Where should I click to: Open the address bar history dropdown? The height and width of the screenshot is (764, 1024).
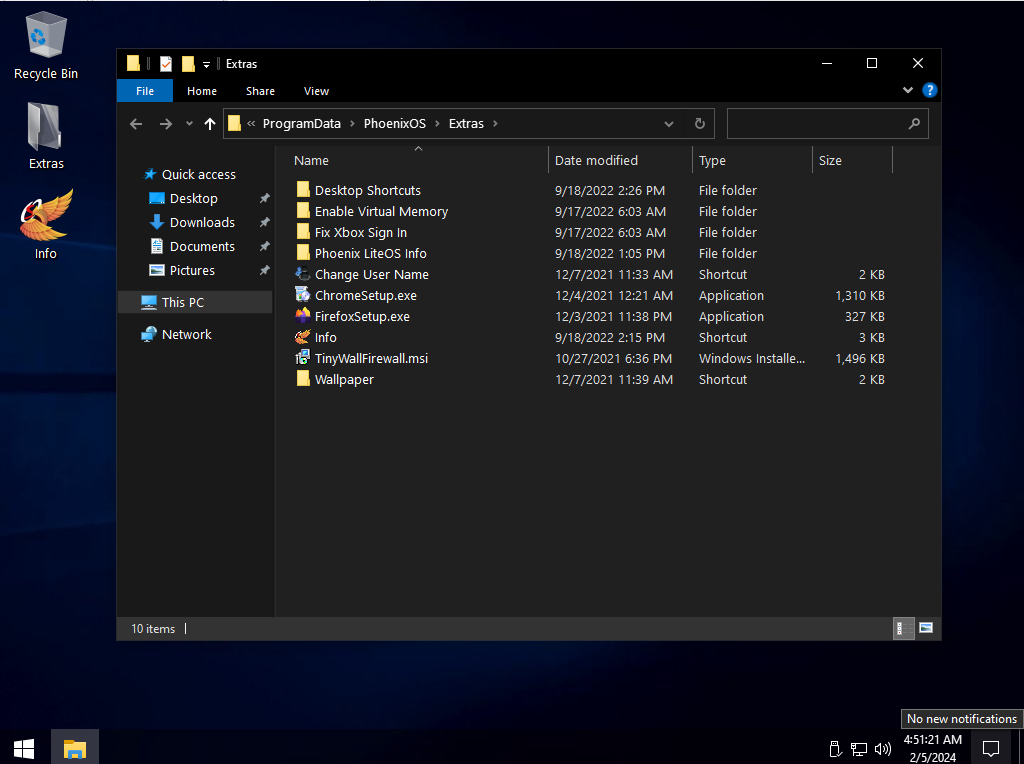(x=669, y=124)
